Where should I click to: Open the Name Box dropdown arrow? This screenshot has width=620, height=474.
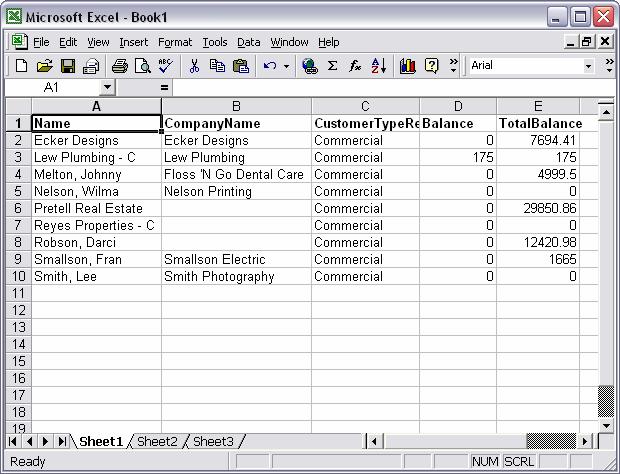pos(108,88)
